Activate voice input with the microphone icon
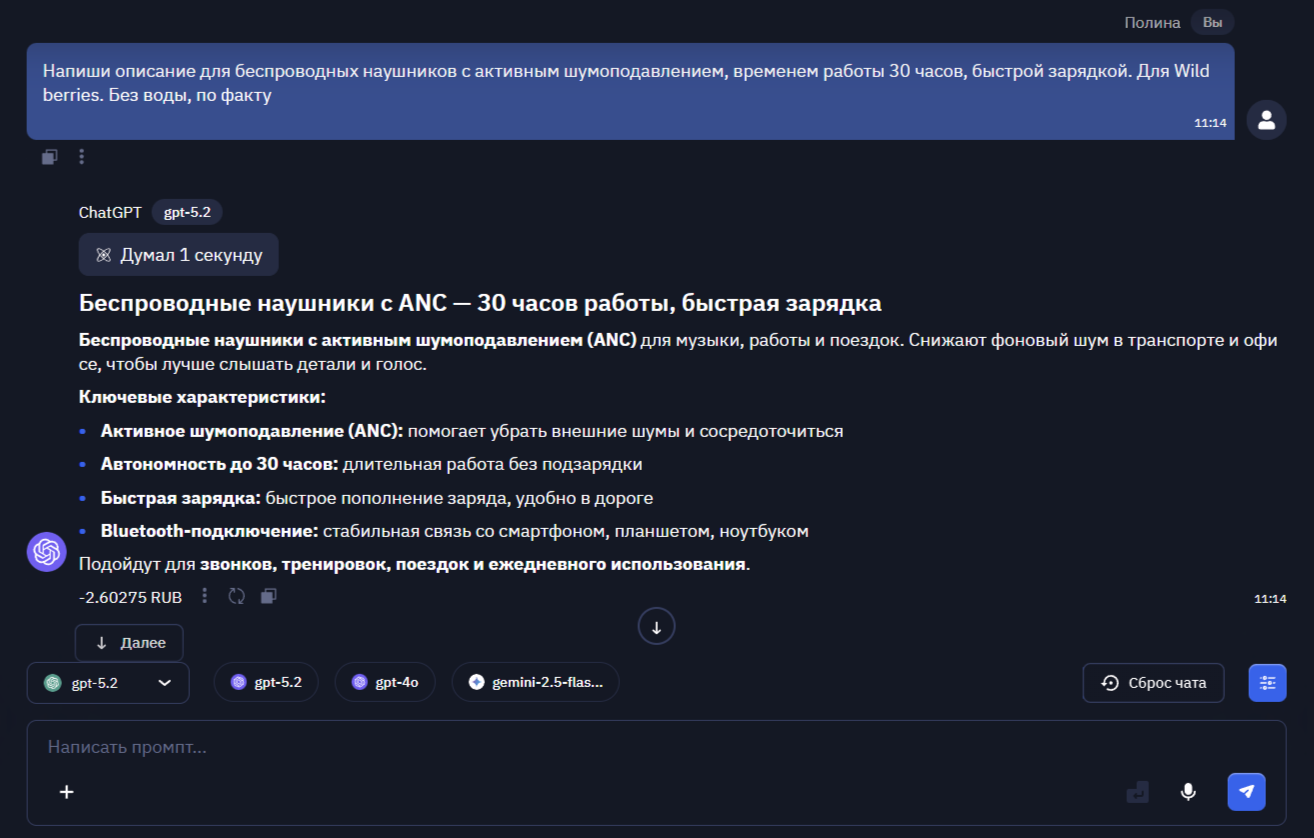 pyautogui.click(x=1188, y=791)
